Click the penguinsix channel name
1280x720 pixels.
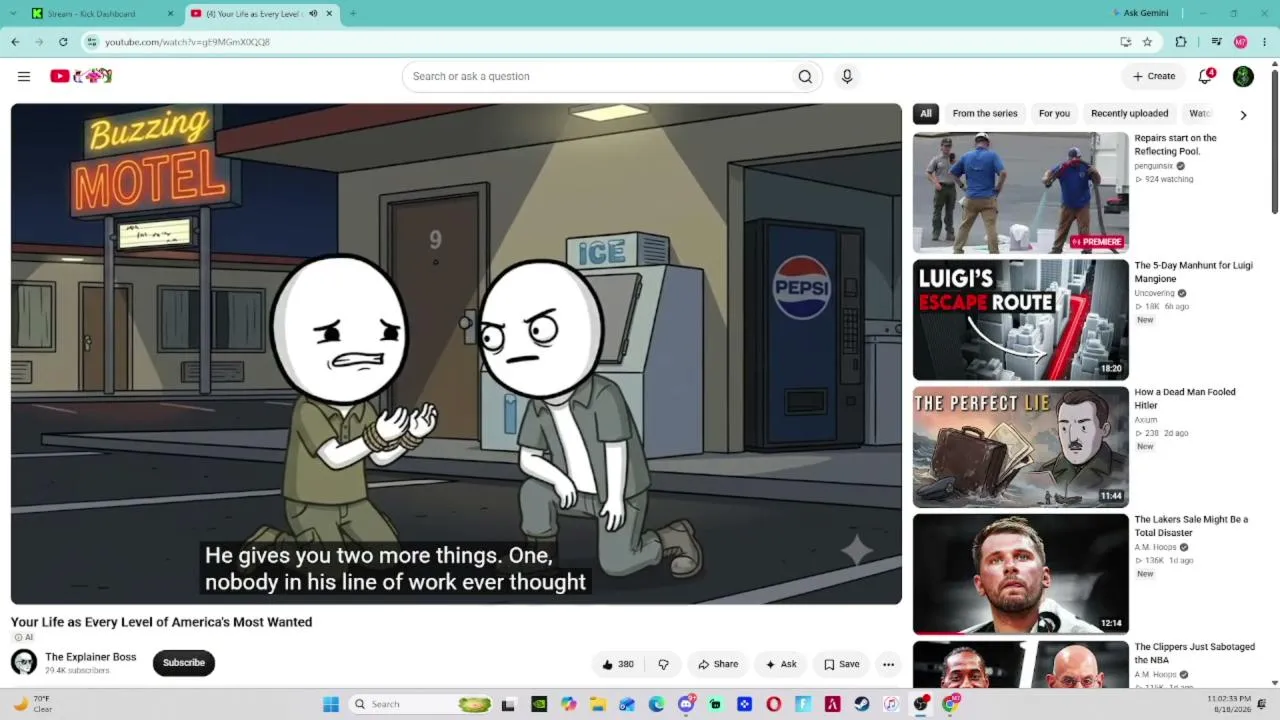pyautogui.click(x=1153, y=166)
